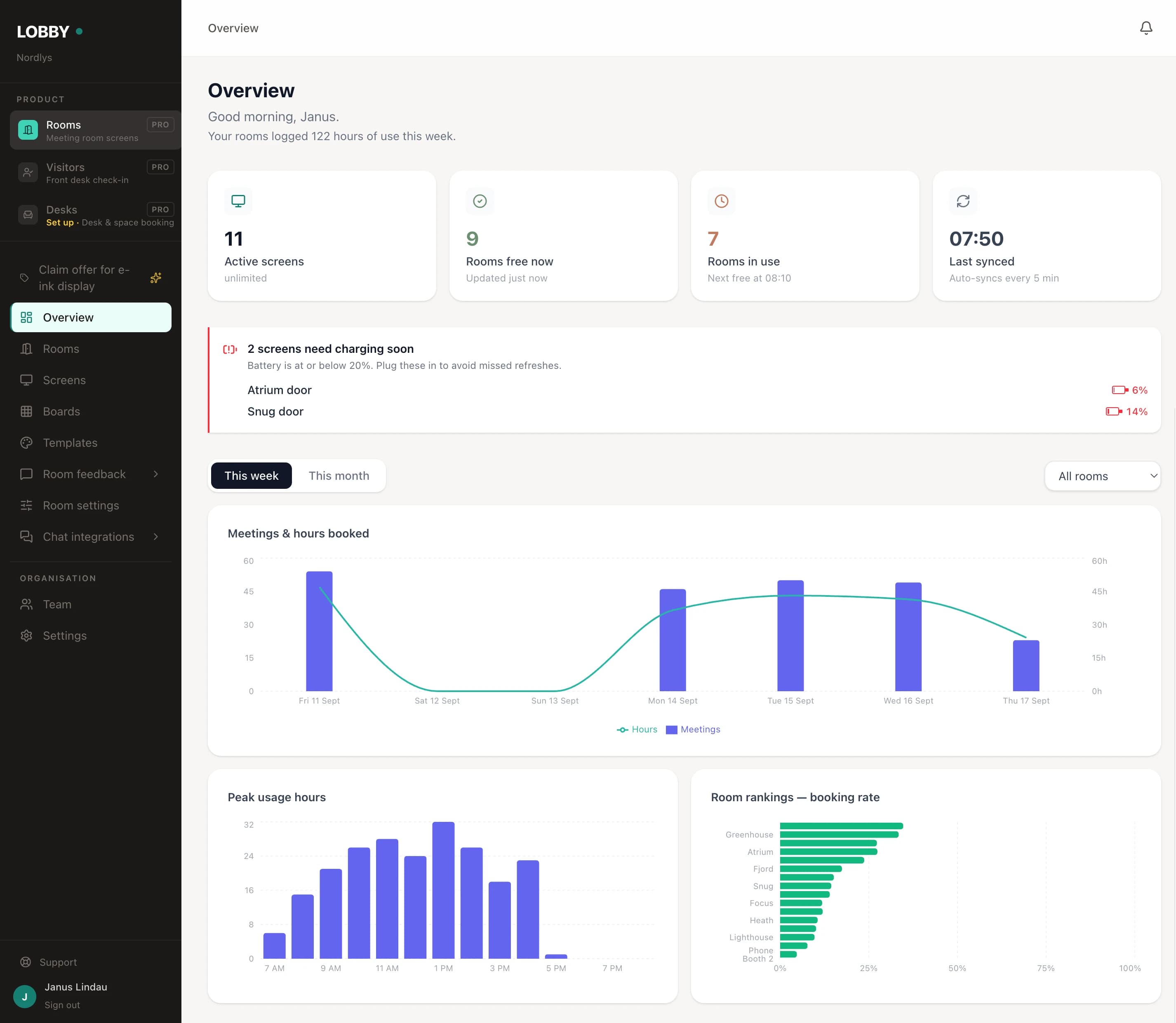This screenshot has width=1176, height=1023.
Task: Open the All rooms dropdown
Action: 1102,476
